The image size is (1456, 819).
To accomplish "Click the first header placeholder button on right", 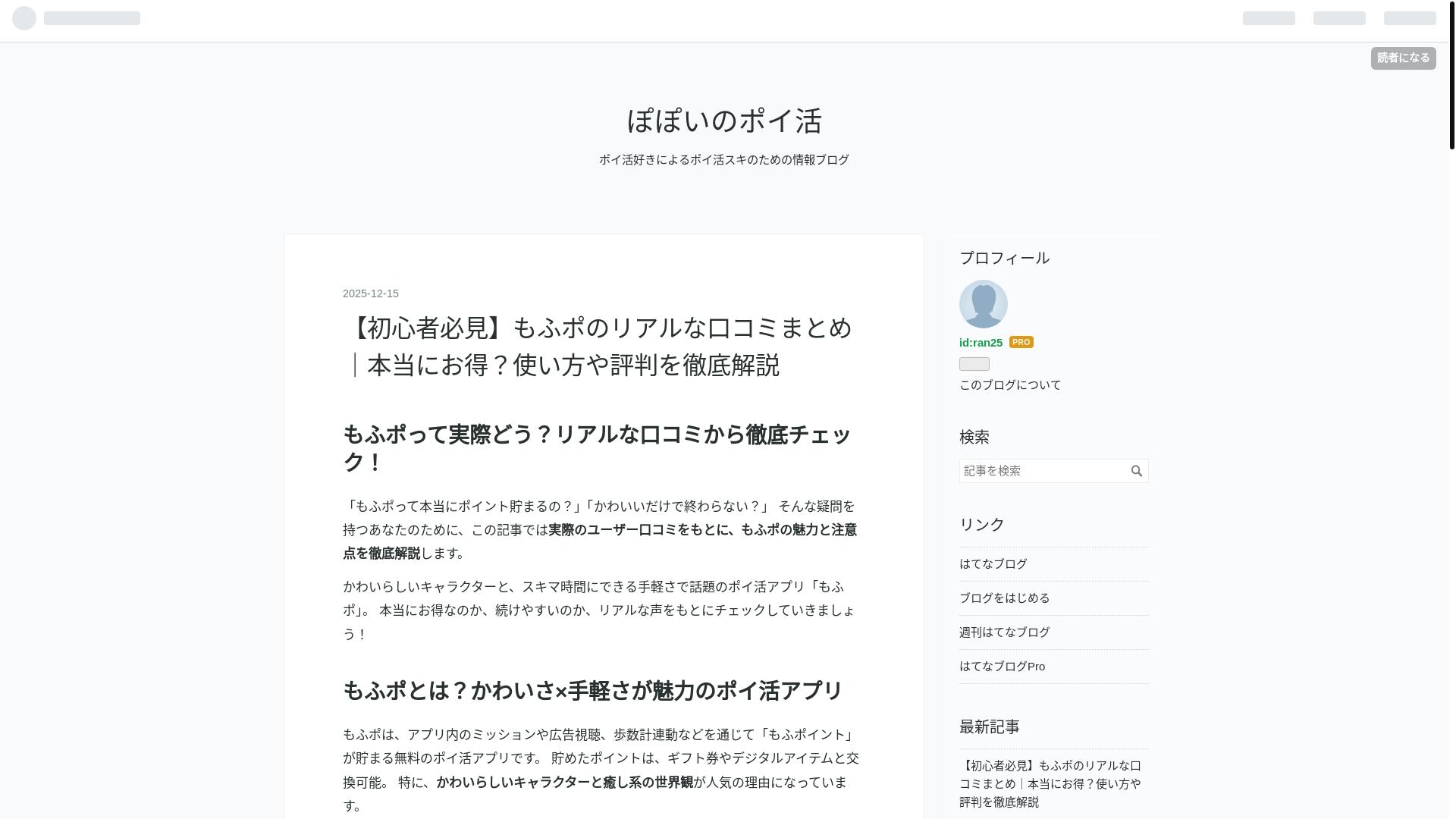I will coord(1269,18).
